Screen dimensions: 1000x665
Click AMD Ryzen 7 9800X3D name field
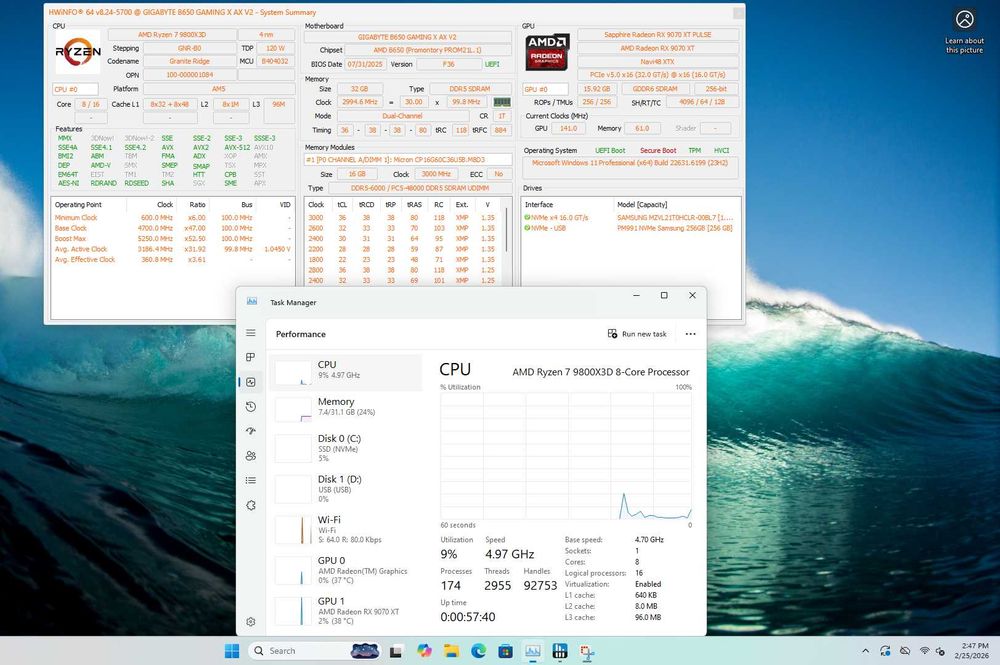click(x=172, y=35)
